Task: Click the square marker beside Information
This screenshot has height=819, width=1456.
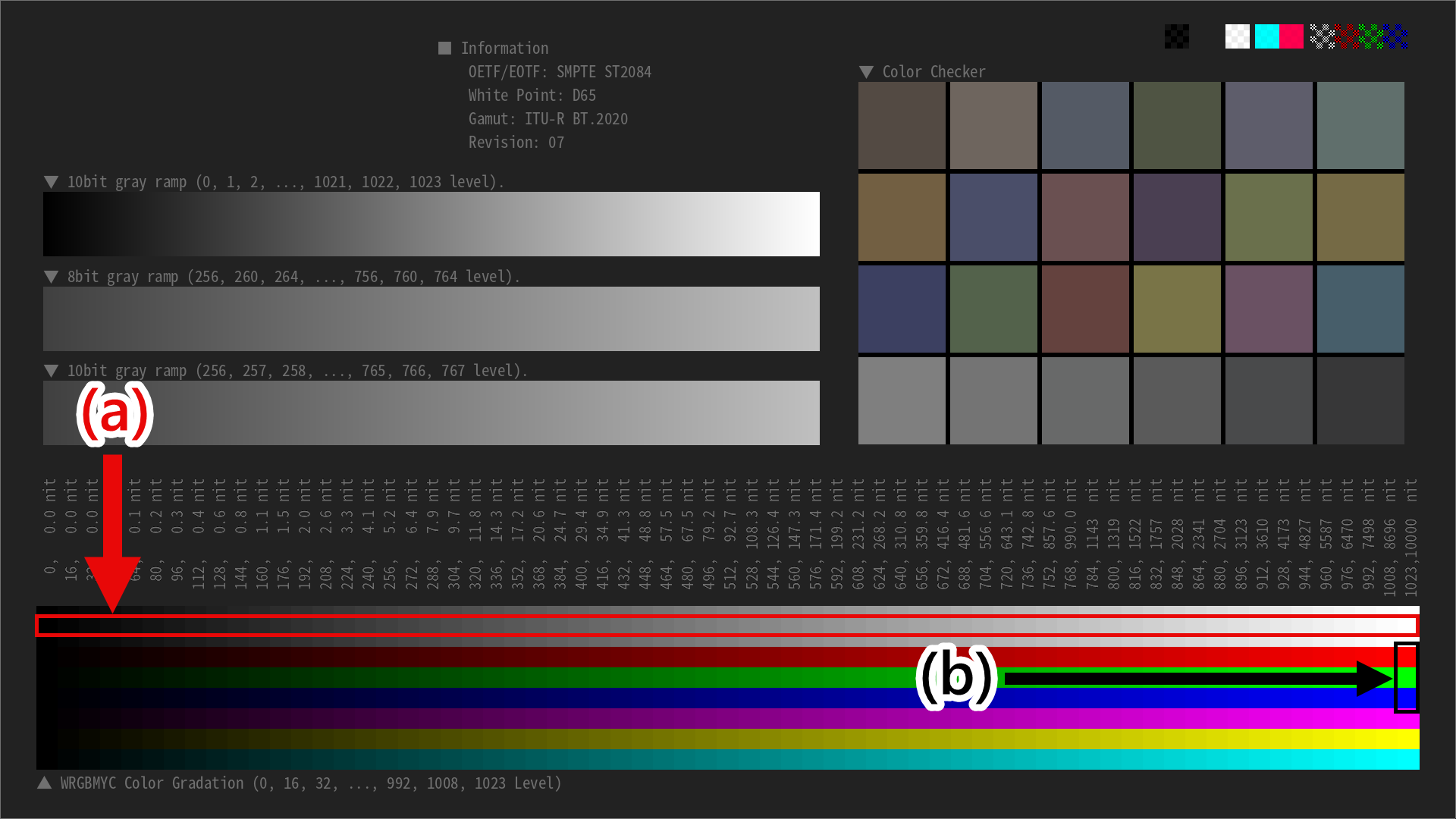Action: coord(444,48)
